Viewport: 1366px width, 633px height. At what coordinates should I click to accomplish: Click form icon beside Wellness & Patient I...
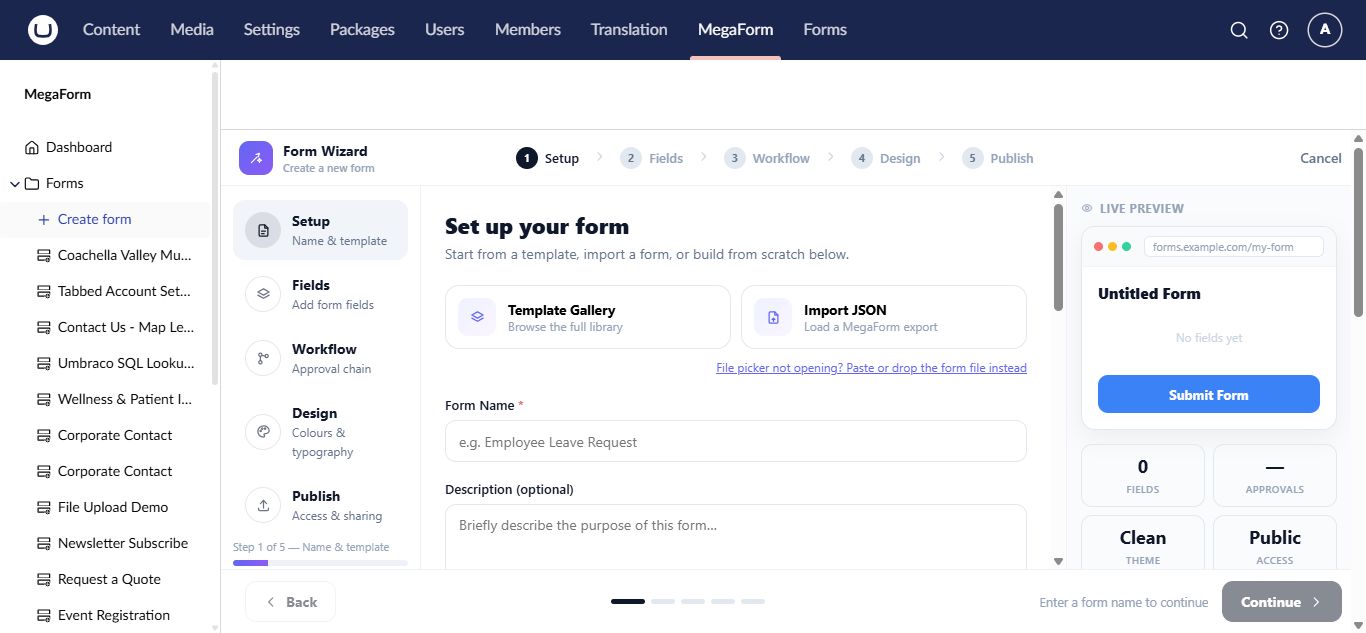[43, 399]
